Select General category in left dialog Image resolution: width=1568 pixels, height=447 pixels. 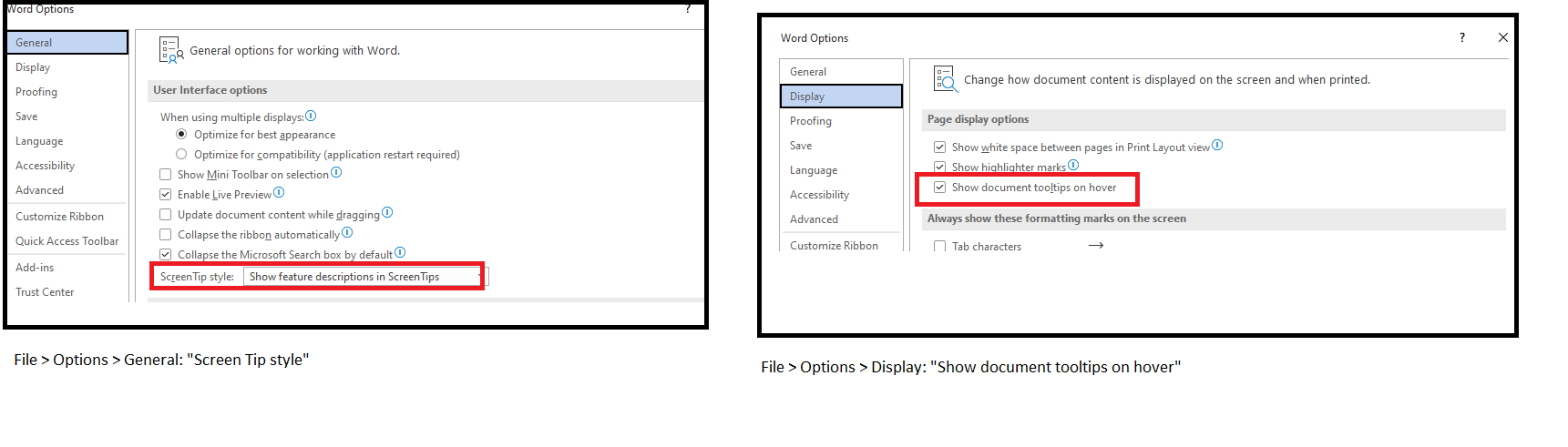click(x=67, y=42)
